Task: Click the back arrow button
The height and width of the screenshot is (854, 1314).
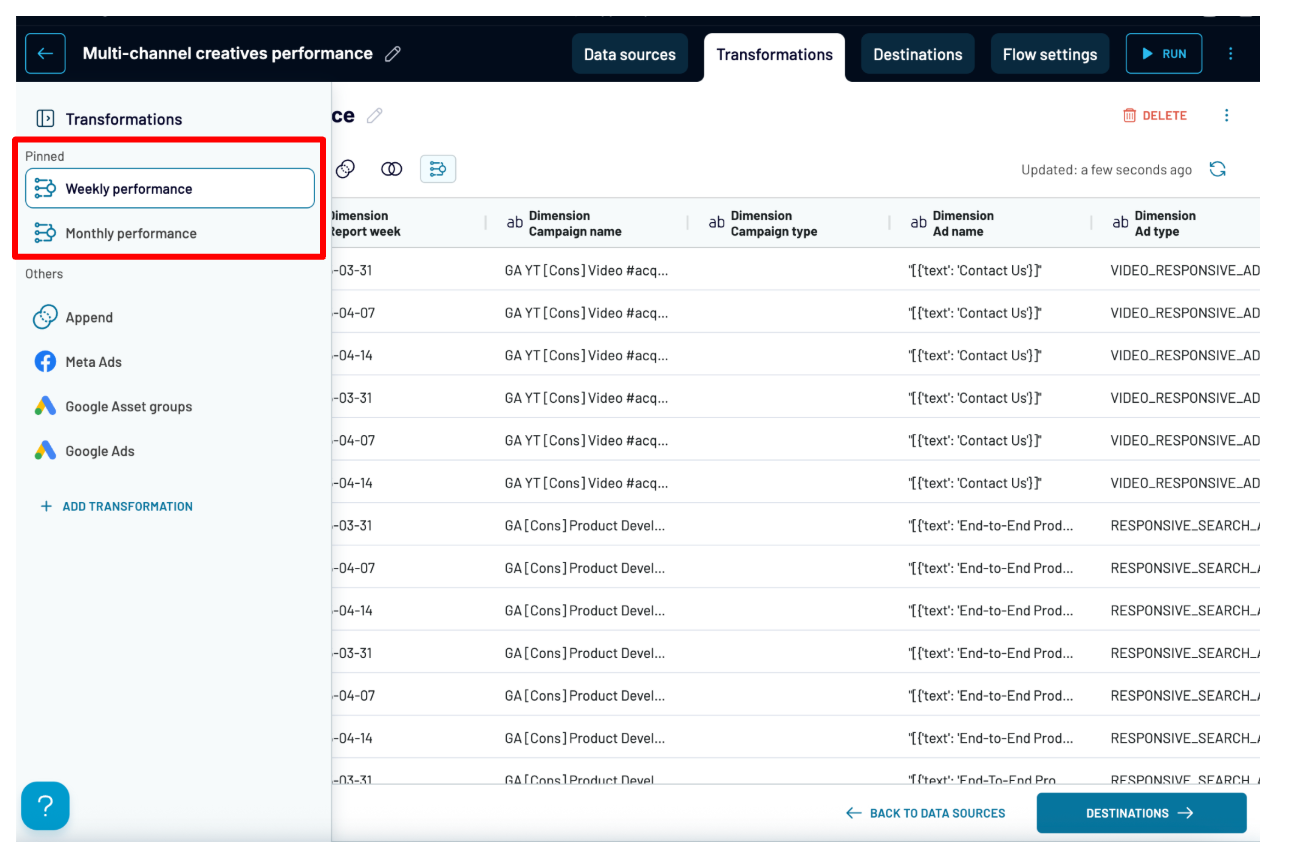Action: [x=45, y=54]
